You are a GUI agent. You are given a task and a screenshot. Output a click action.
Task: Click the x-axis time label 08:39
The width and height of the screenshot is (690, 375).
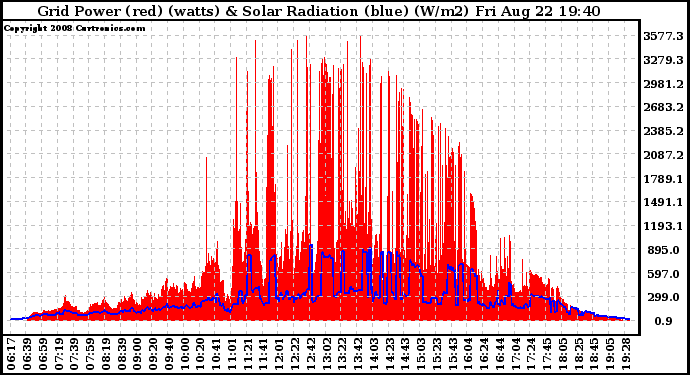pos(122,354)
